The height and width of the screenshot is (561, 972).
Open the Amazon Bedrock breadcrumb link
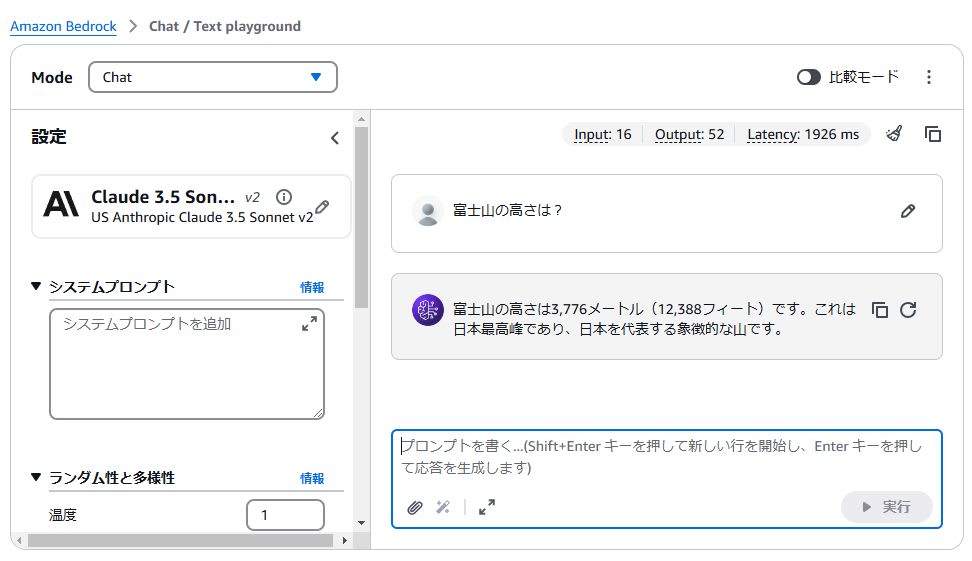coord(63,26)
